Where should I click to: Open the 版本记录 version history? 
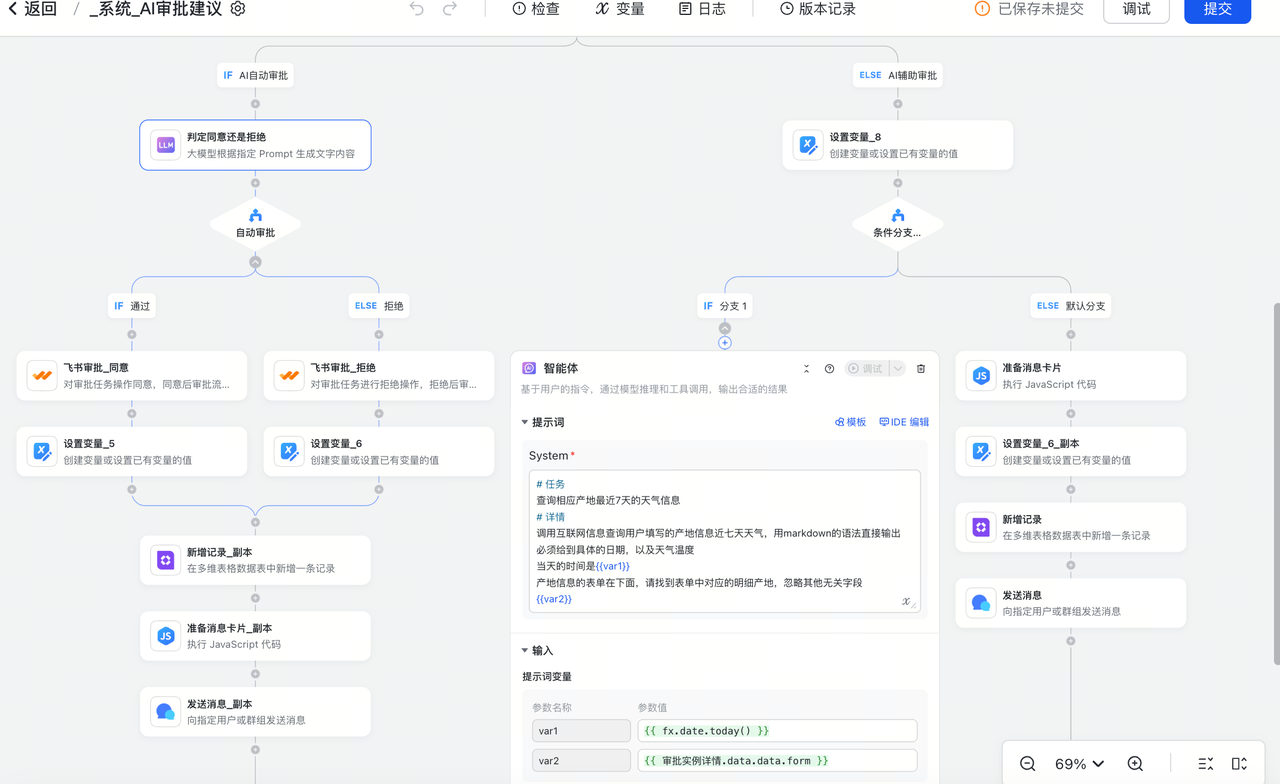(817, 9)
